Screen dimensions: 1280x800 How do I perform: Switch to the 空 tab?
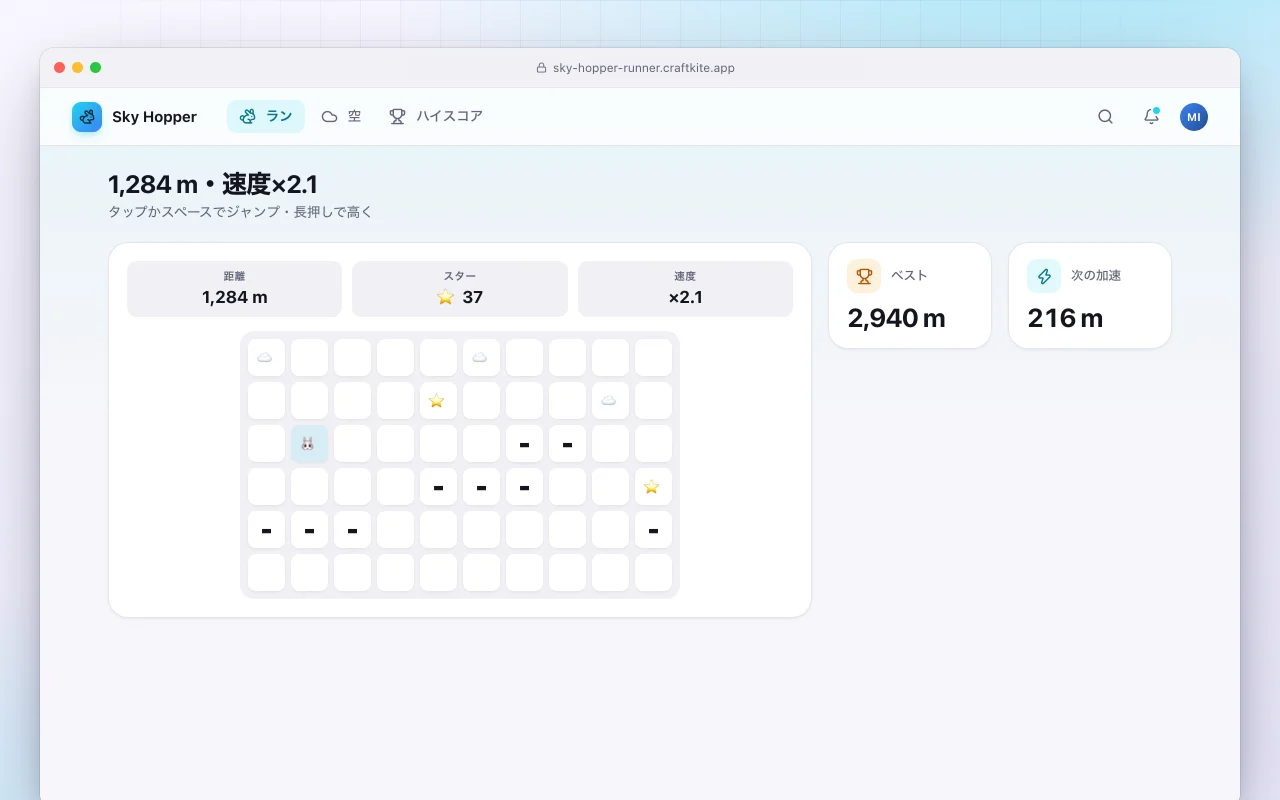pyautogui.click(x=341, y=116)
